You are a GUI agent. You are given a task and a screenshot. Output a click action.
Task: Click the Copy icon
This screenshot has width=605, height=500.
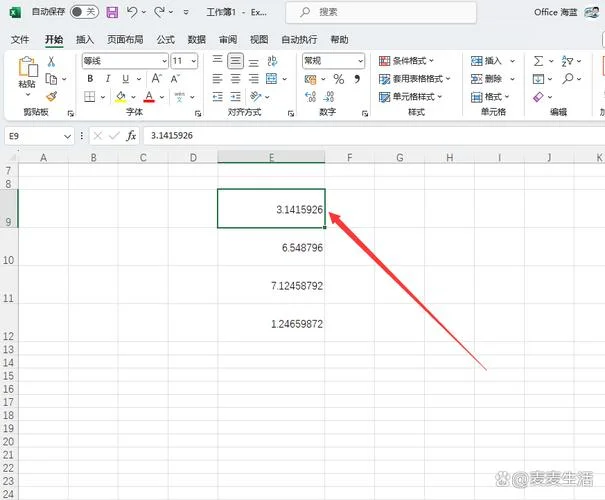[x=51, y=79]
